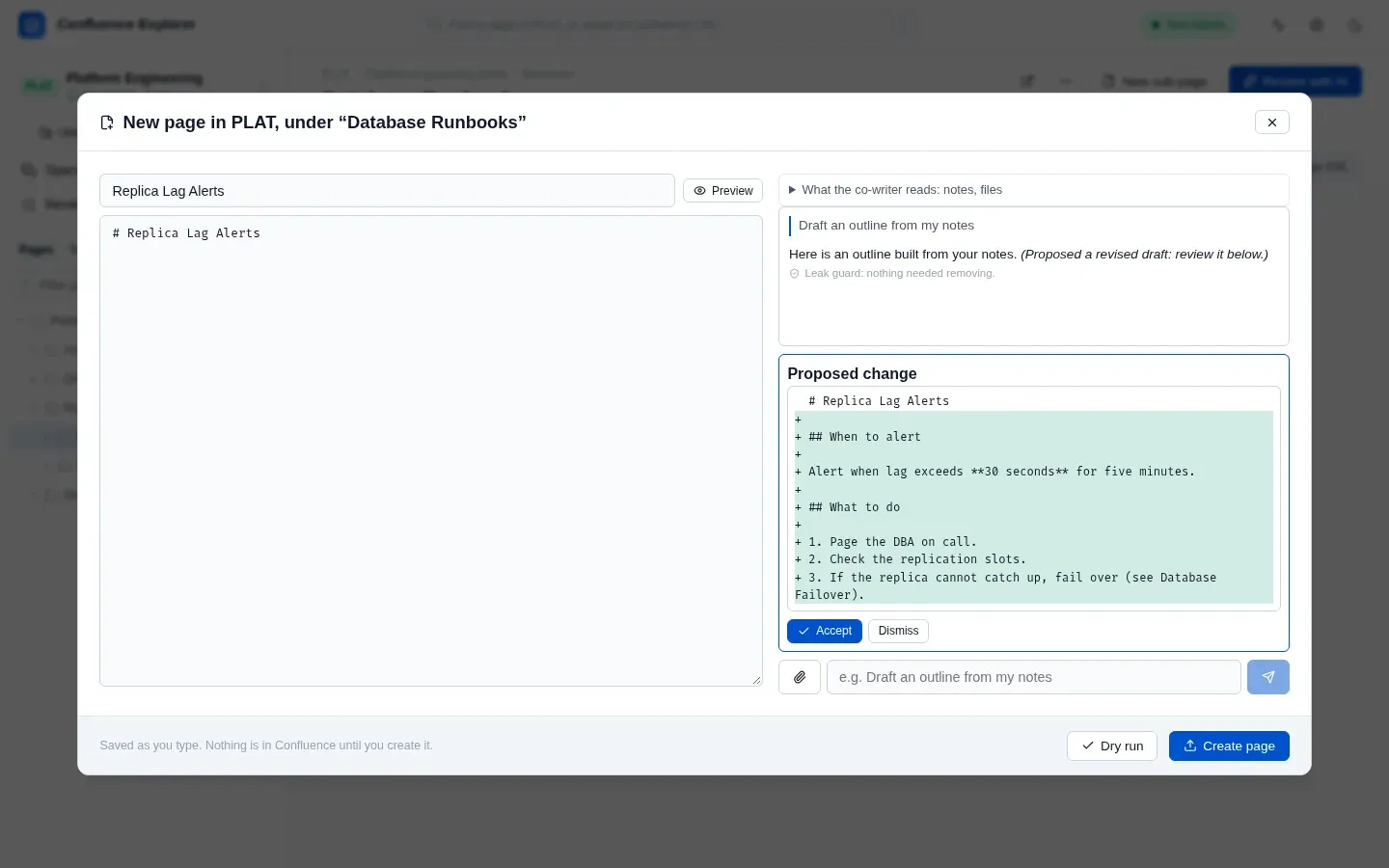Click the "Saved as you type" footer note
Image resolution: width=1389 pixels, height=868 pixels.
[266, 746]
